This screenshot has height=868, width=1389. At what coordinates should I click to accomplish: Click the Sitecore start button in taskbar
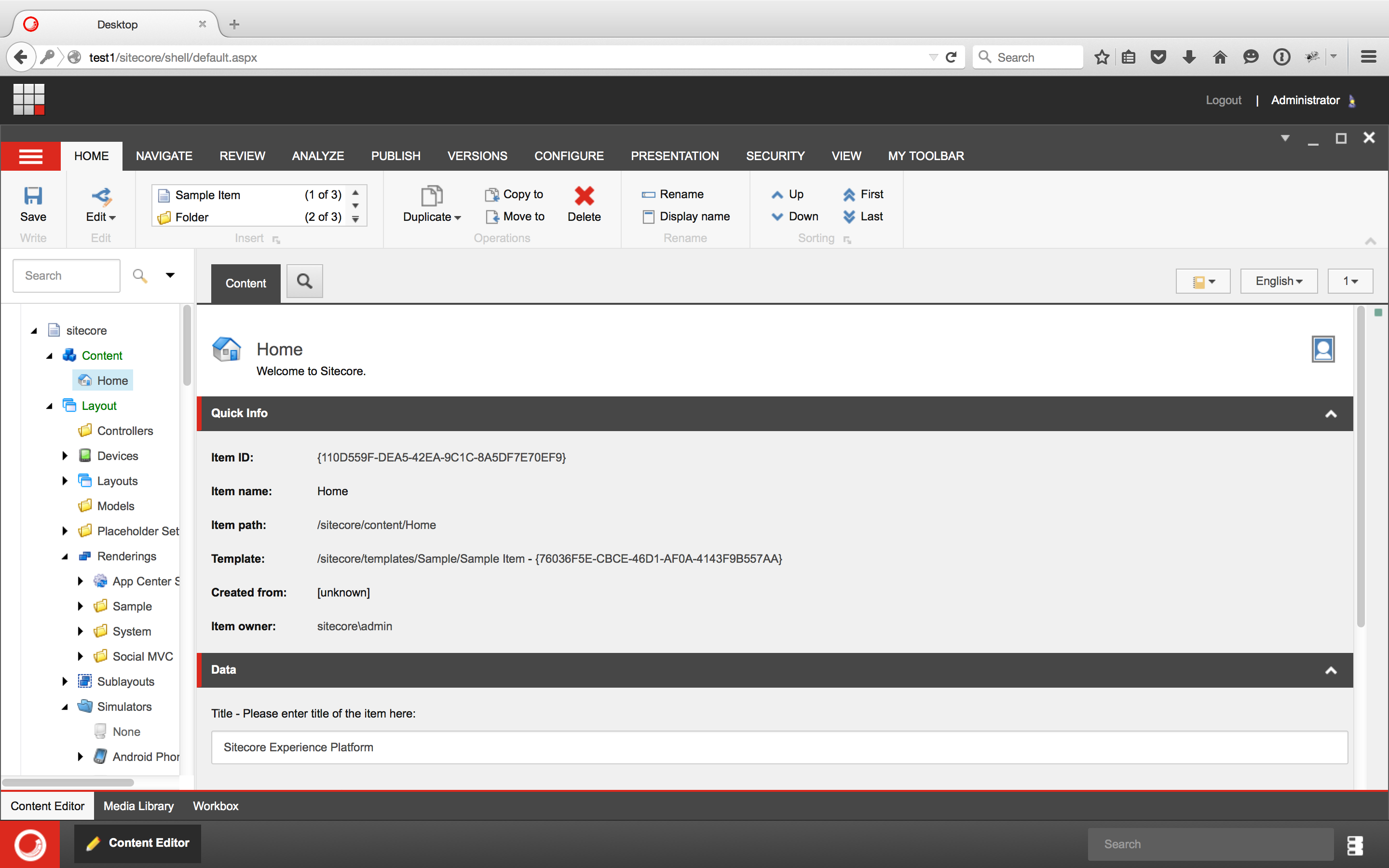click(x=30, y=844)
